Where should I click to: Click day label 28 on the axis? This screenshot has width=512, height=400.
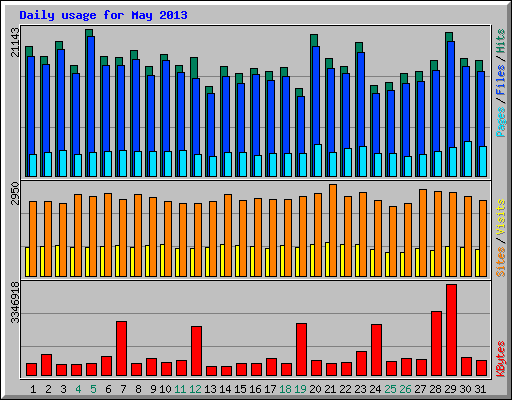click(435, 389)
